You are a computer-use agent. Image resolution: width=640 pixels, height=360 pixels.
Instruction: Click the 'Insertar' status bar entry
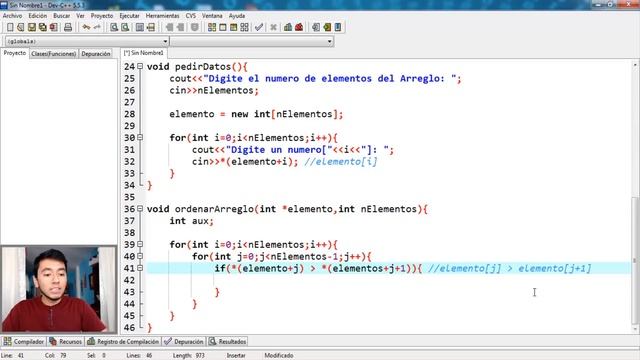click(236, 356)
